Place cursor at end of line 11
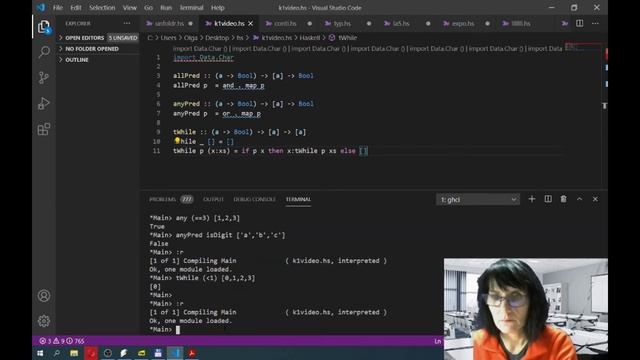The width and height of the screenshot is (640, 360). coord(369,151)
